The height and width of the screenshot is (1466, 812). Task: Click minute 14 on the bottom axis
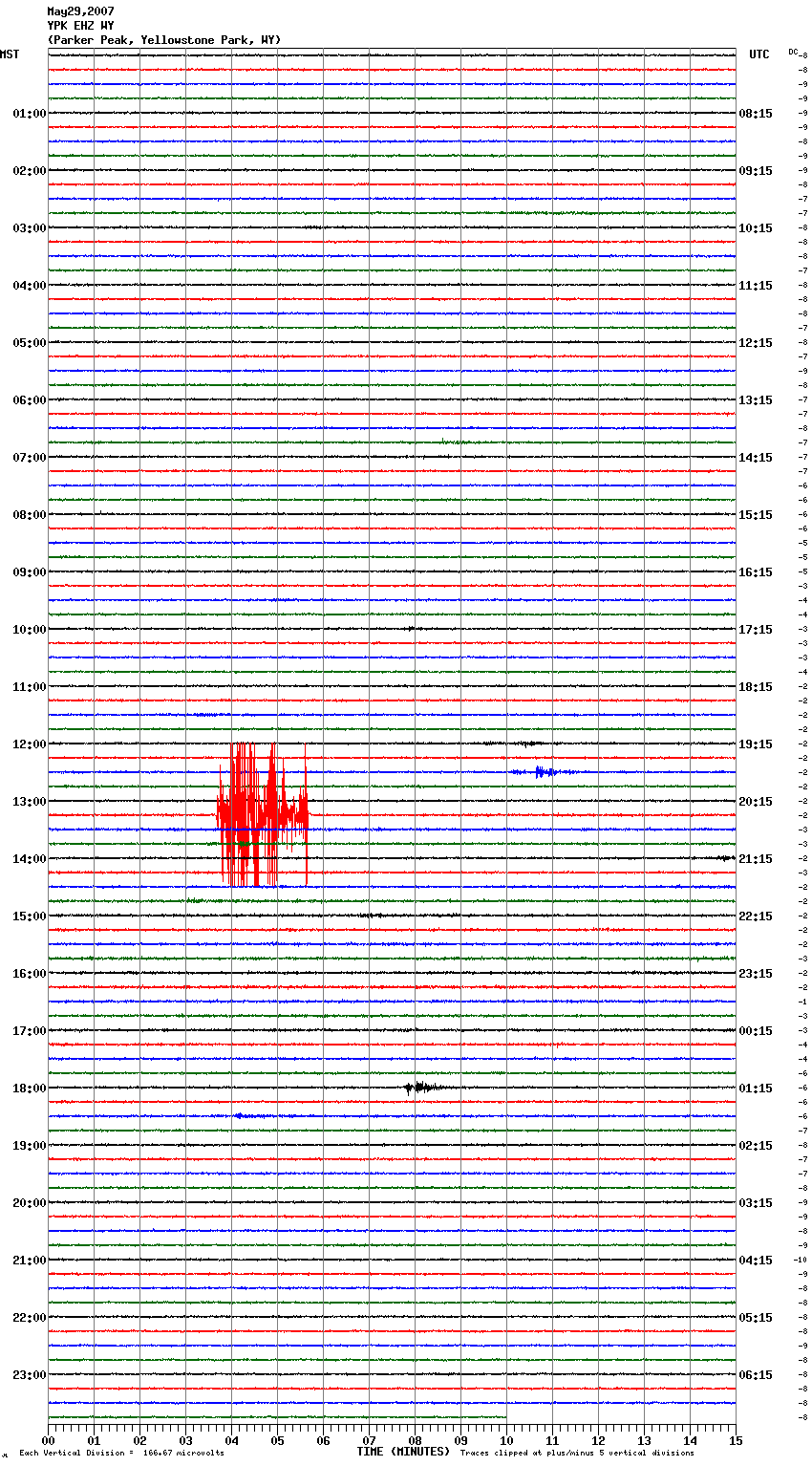pos(690,1439)
